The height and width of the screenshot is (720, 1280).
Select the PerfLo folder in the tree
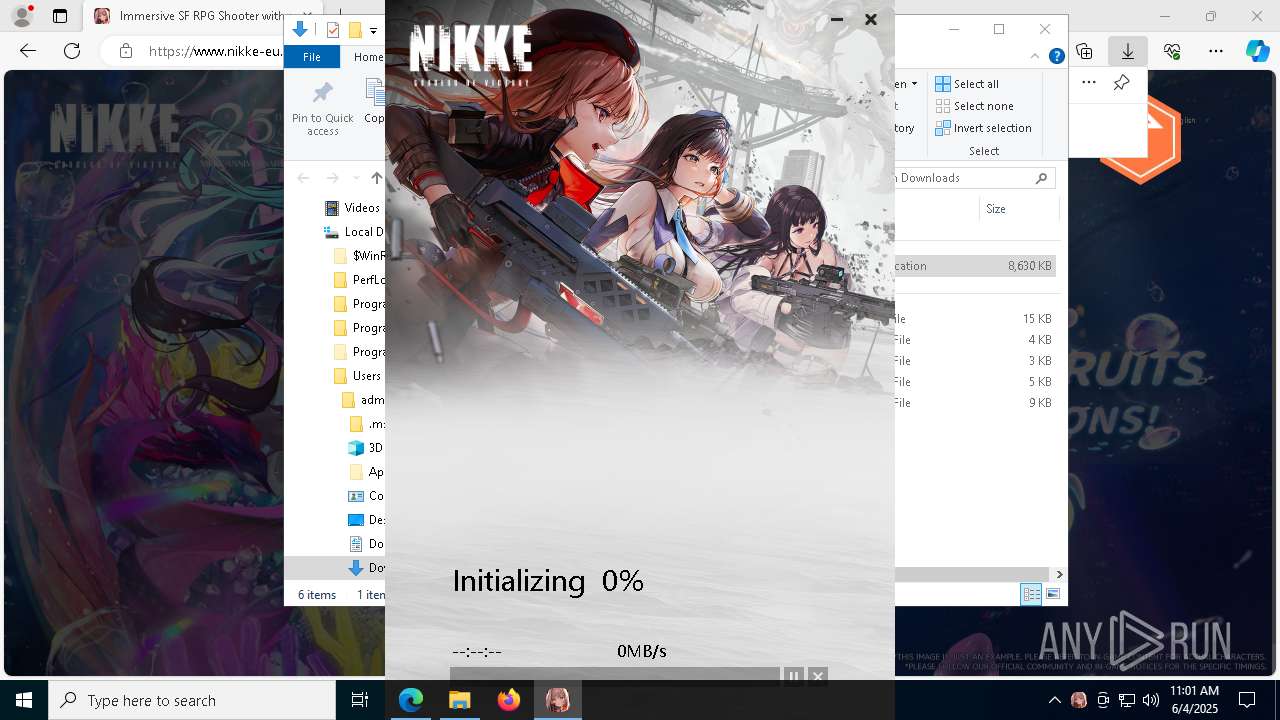click(359, 280)
